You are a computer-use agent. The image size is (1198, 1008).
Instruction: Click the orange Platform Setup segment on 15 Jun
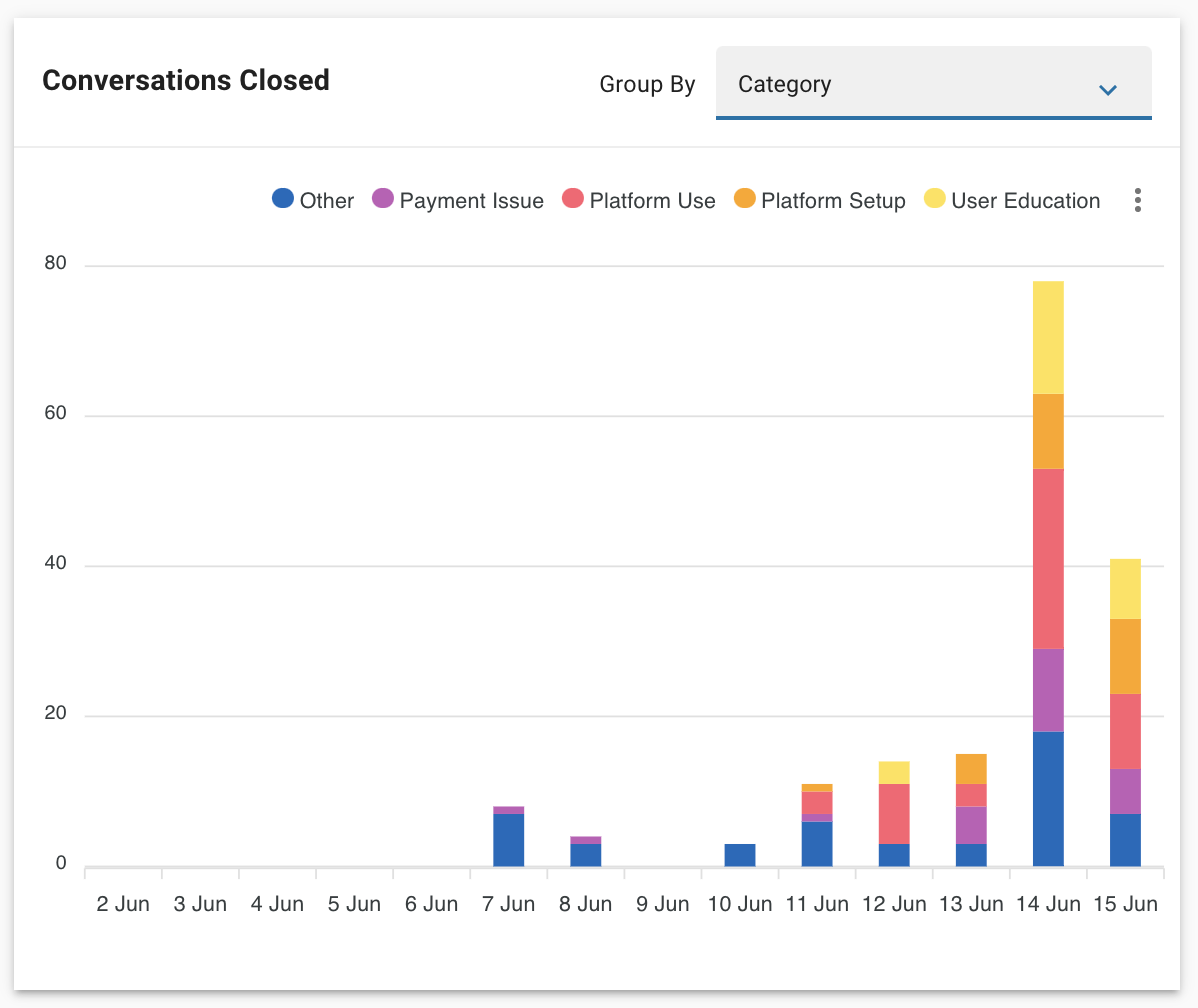coord(1125,656)
